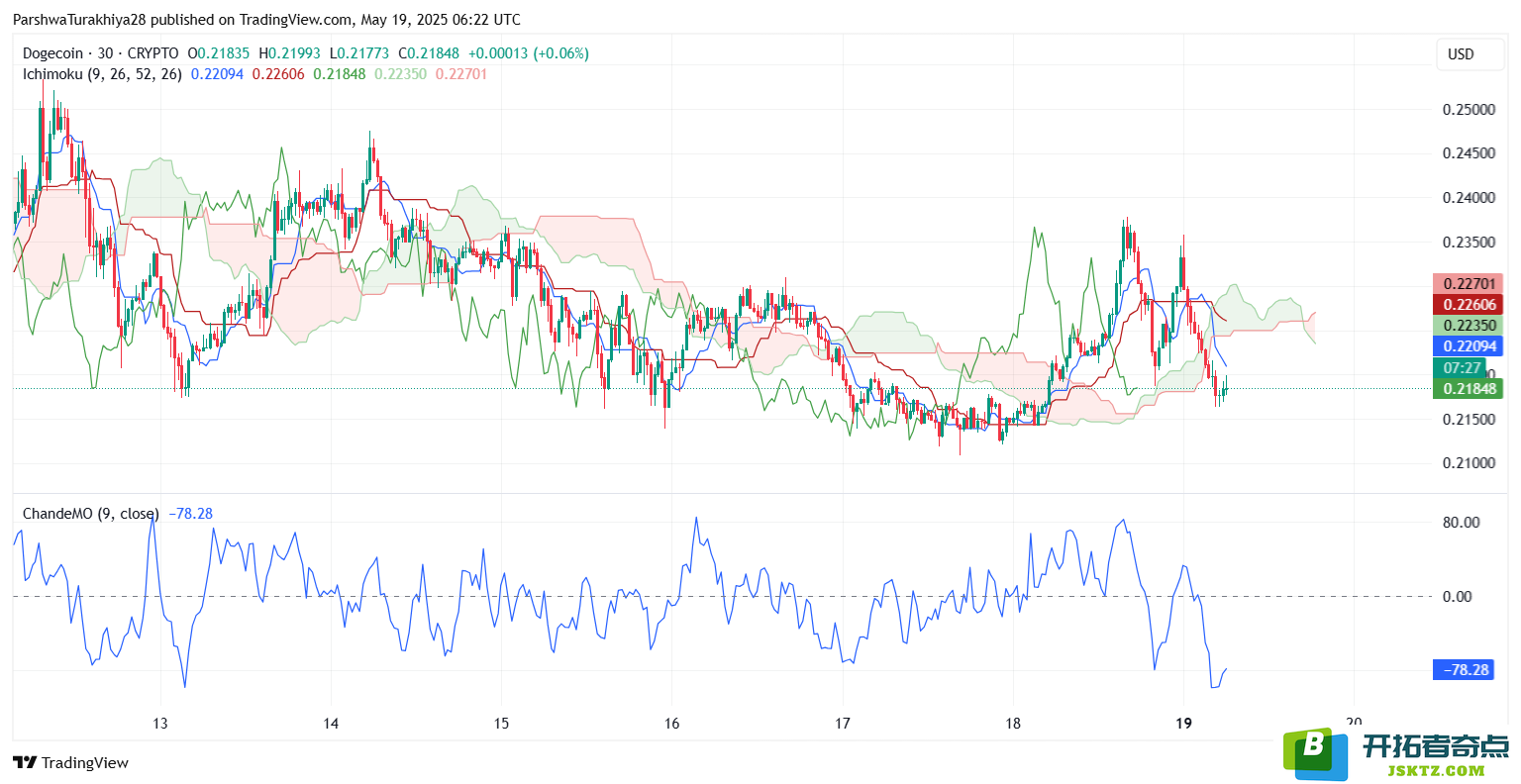The image size is (1521, 784).
Task: Click the 0.00 oscillator axis label
Action: tap(1458, 596)
